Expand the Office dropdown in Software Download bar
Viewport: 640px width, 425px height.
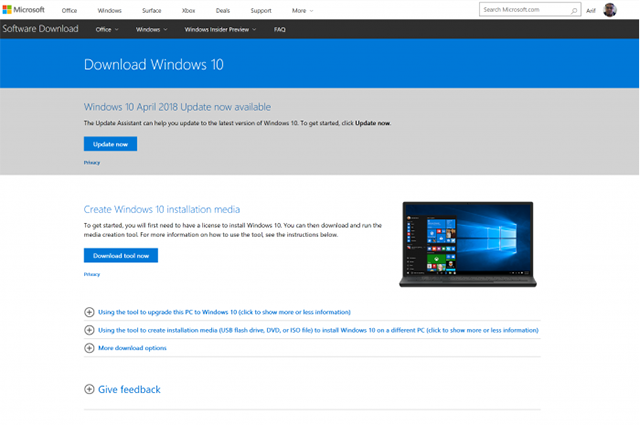point(107,29)
